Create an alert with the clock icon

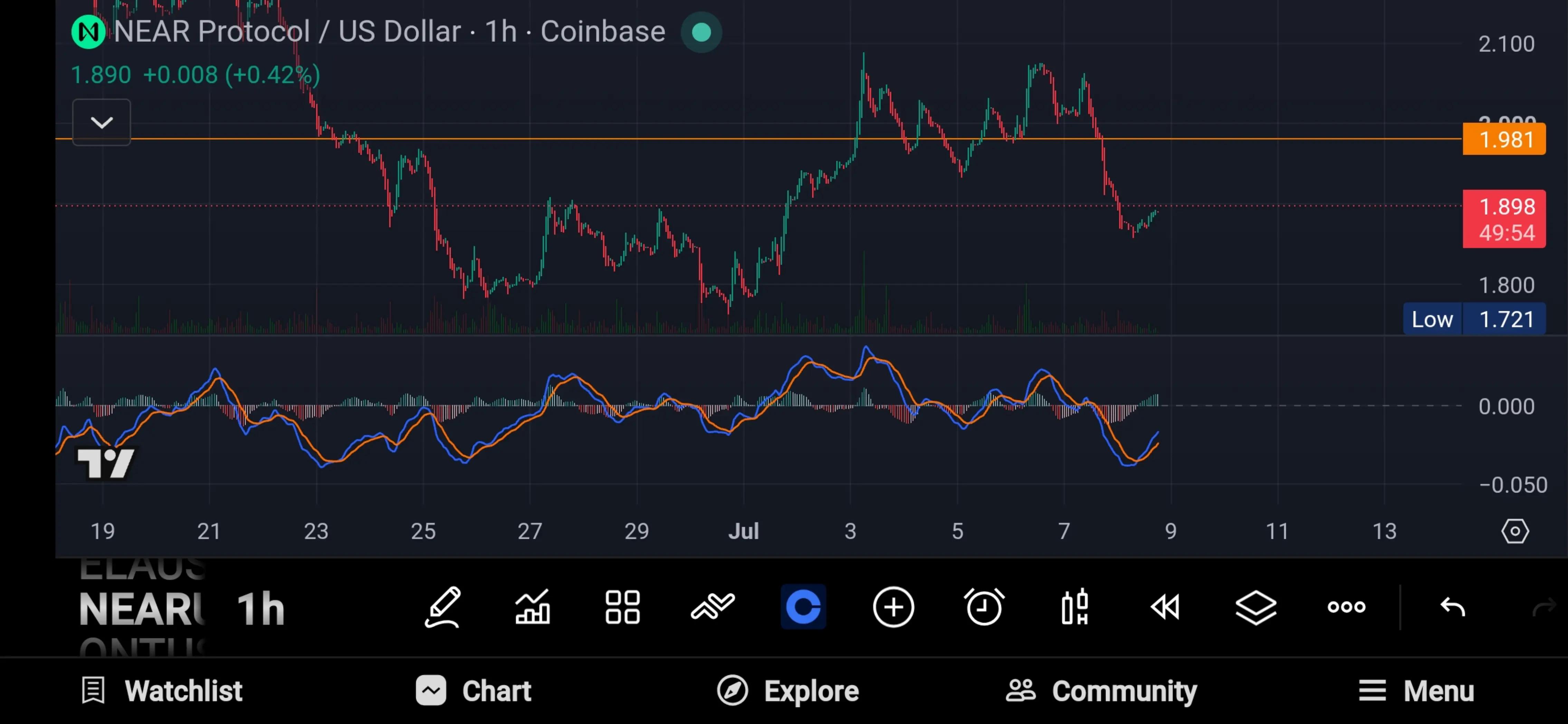[x=984, y=607]
